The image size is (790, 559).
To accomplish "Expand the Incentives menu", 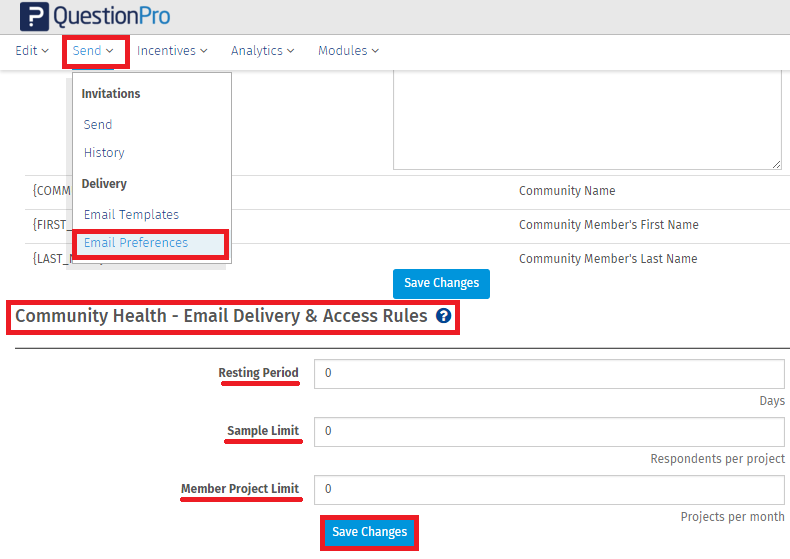I will tap(172, 51).
